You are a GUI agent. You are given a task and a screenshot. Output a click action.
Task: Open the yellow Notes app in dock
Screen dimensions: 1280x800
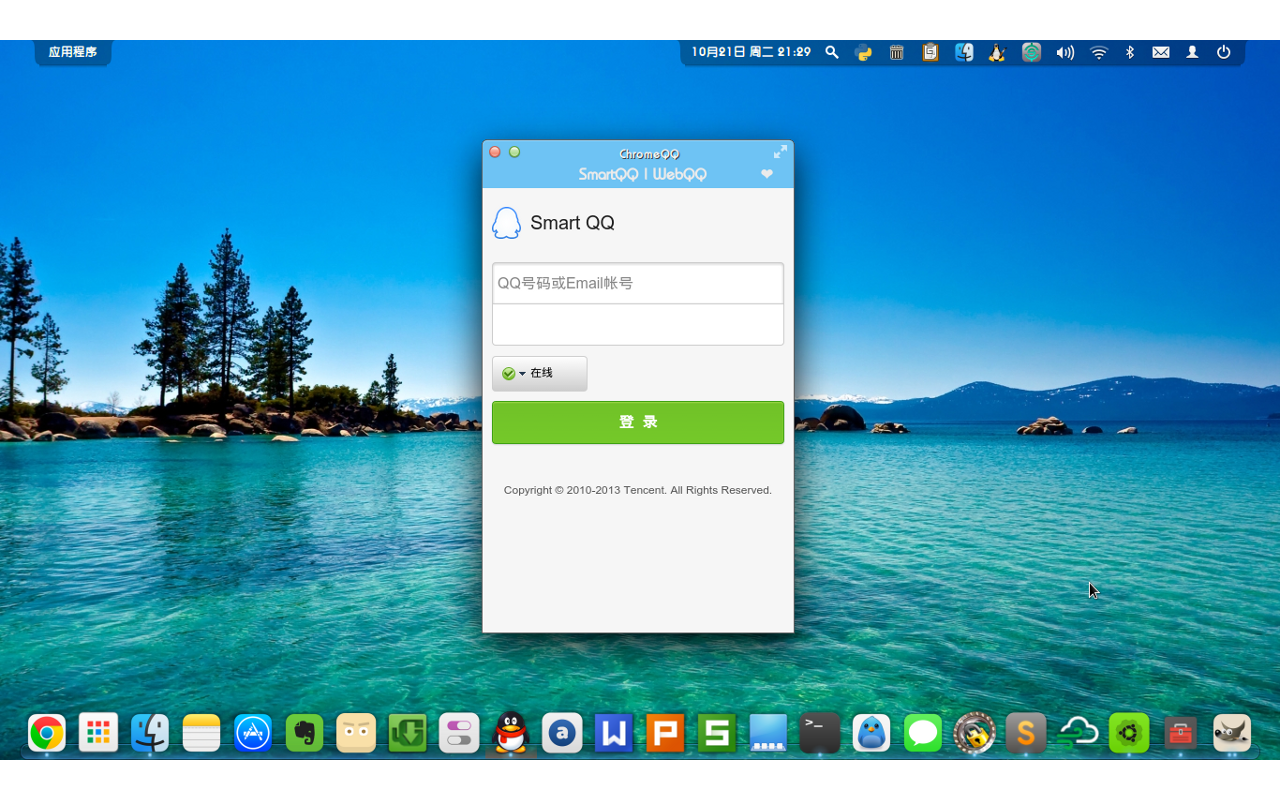tap(201, 733)
